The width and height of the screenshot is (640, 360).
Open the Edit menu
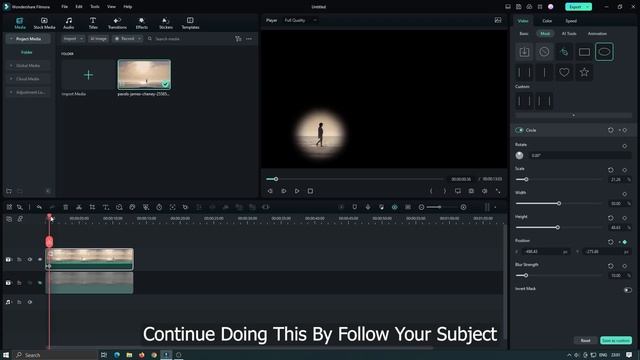(79, 7)
